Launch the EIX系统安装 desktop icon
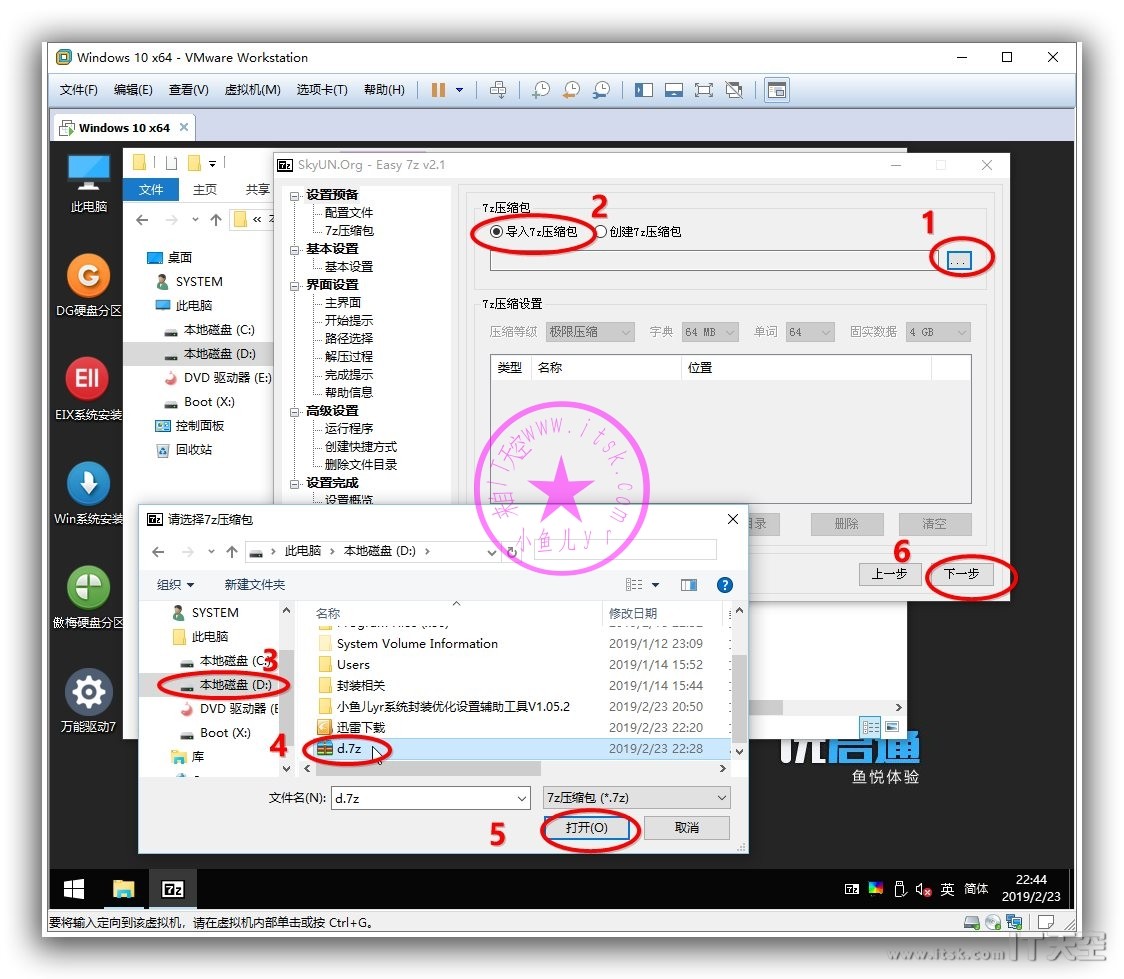 89,389
